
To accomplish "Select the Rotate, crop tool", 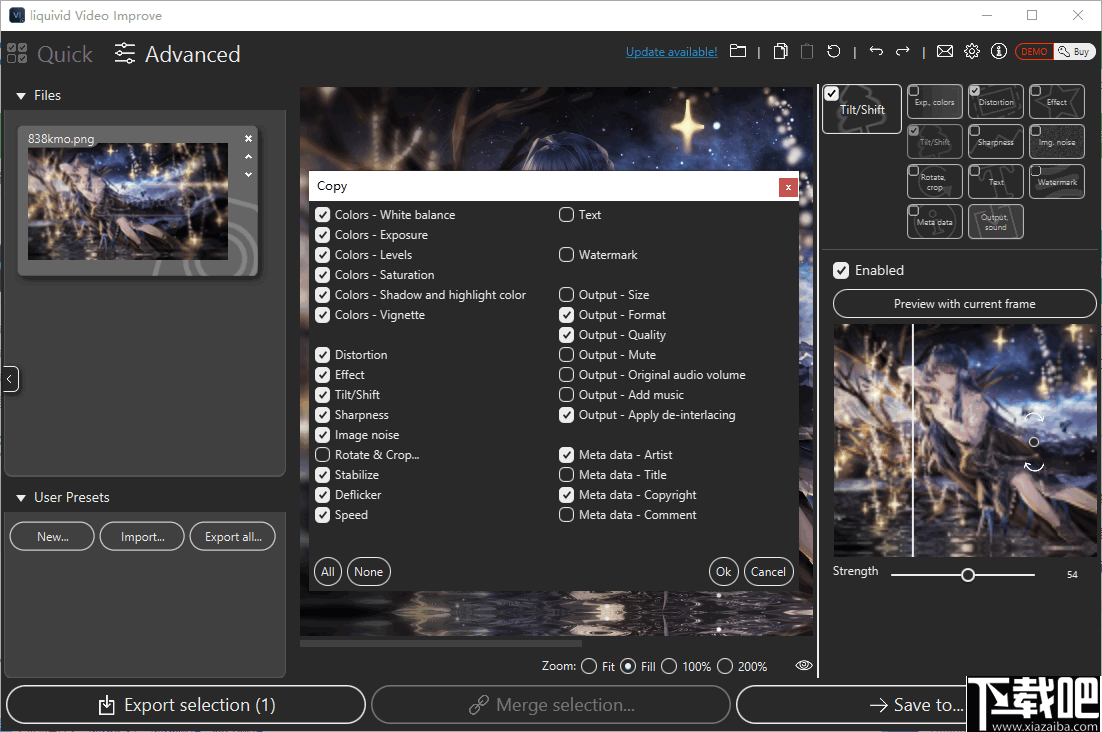I will [934, 181].
